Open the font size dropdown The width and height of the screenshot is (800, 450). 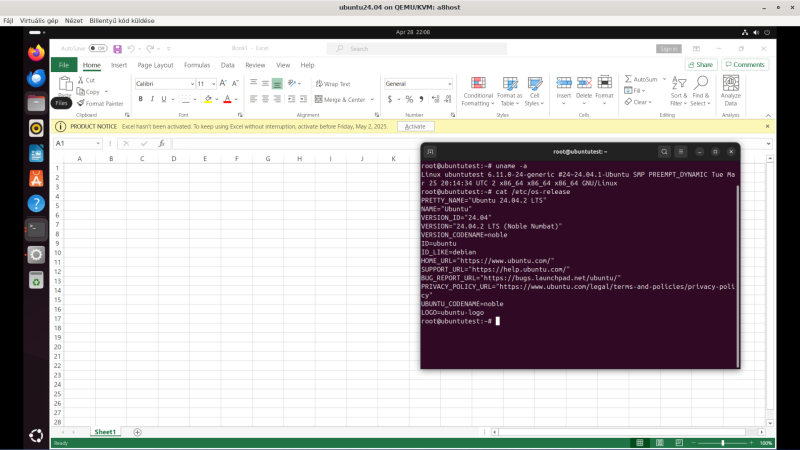[213, 84]
